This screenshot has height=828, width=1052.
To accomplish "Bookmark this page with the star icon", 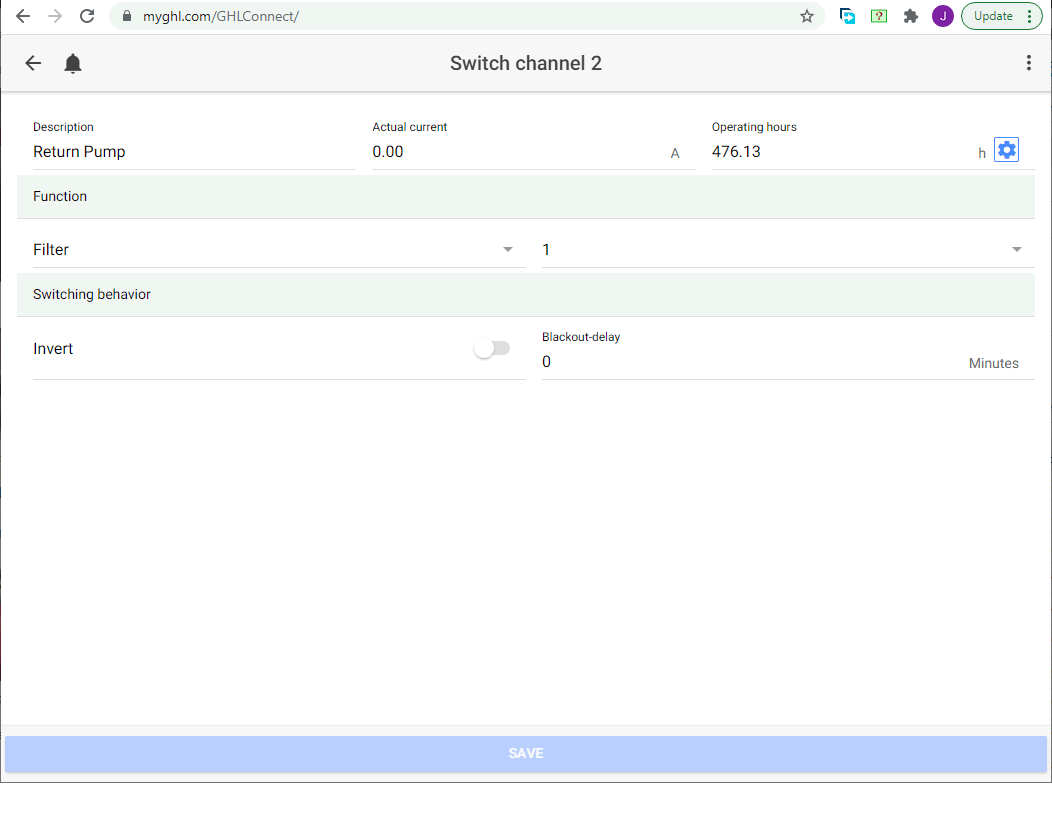I will [806, 16].
